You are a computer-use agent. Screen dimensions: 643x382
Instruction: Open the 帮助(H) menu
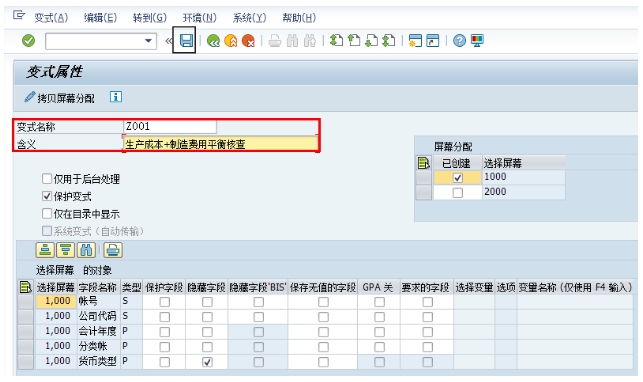(299, 18)
